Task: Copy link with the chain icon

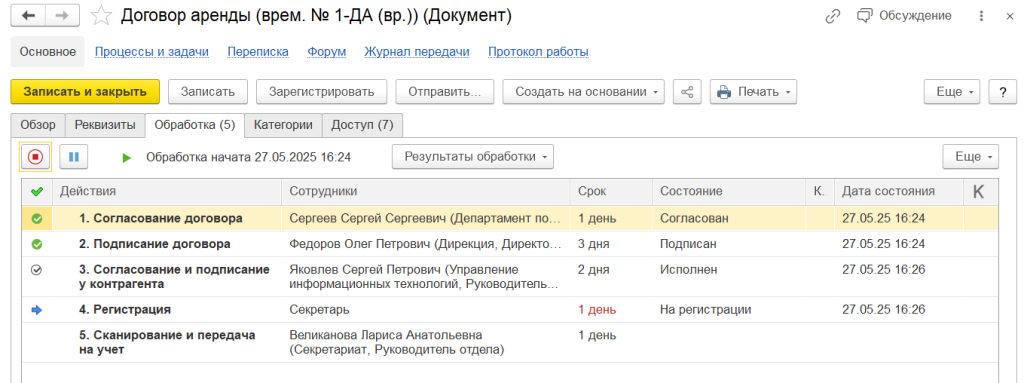Action: (x=833, y=17)
